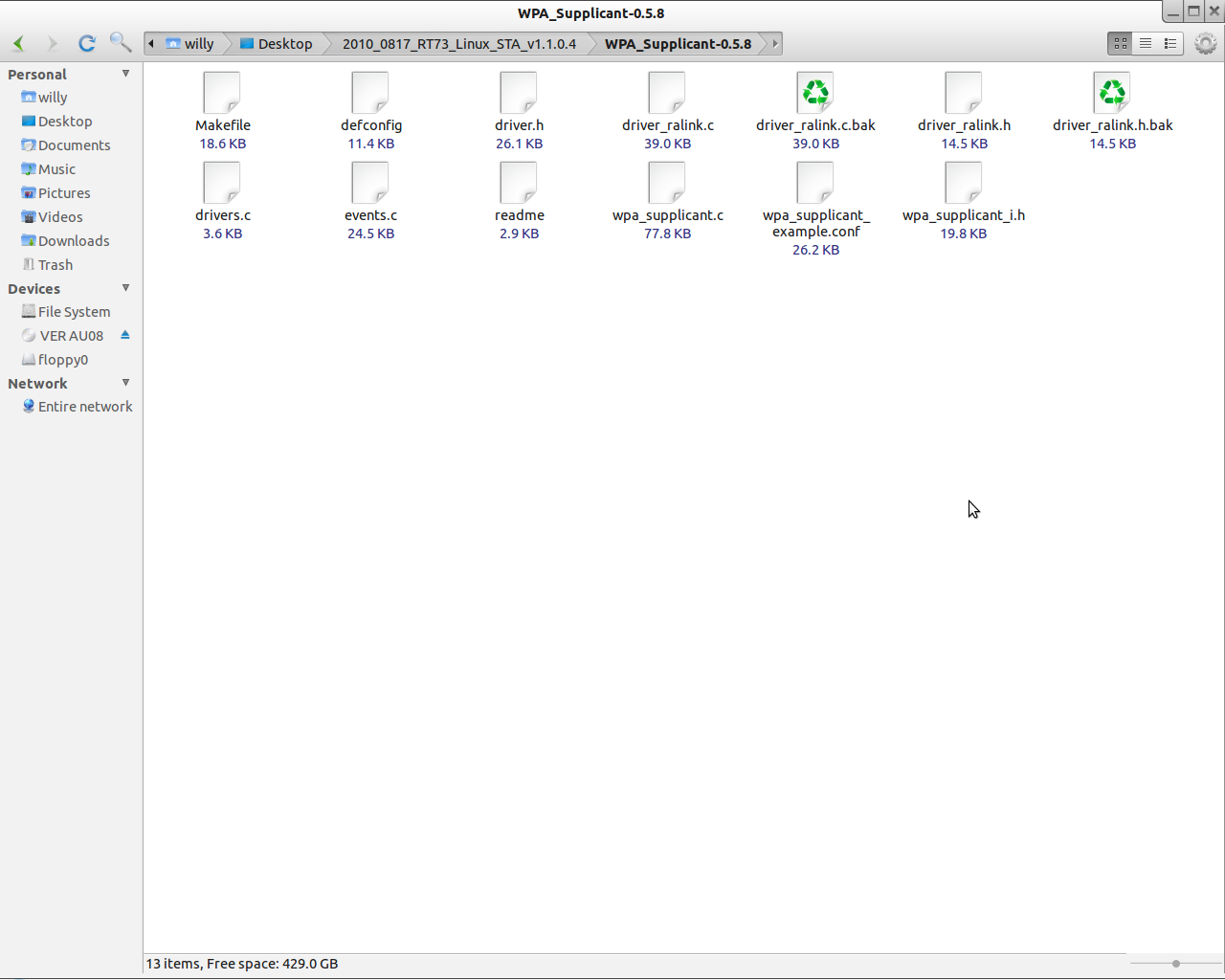1225x980 pixels.
Task: Switch to compact view mode
Action: 1170,43
